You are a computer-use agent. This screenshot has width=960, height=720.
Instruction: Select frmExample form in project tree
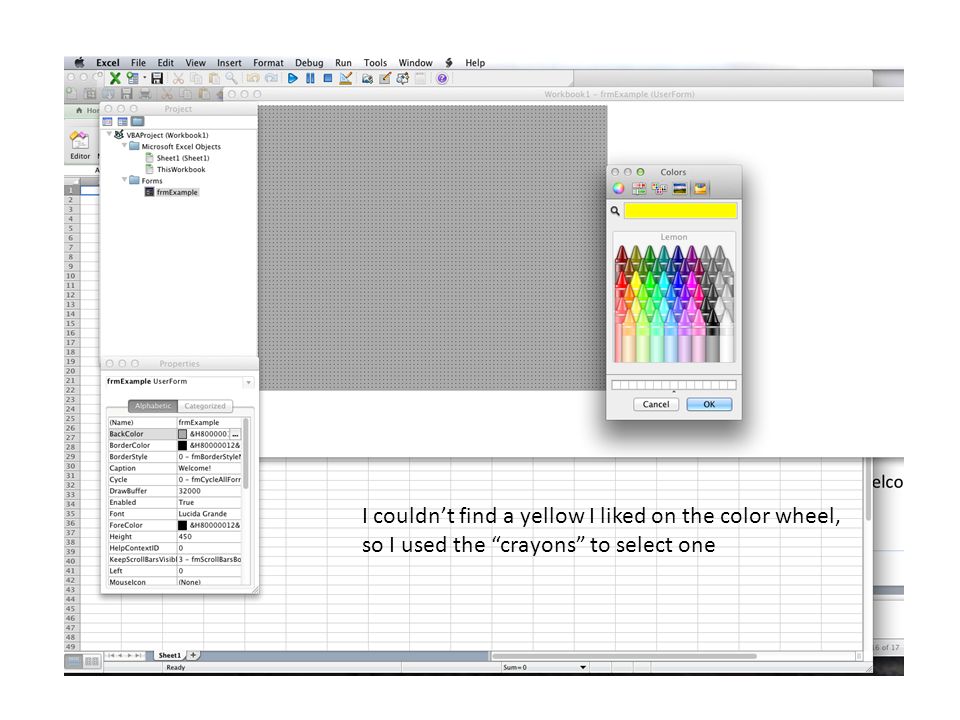[x=177, y=192]
